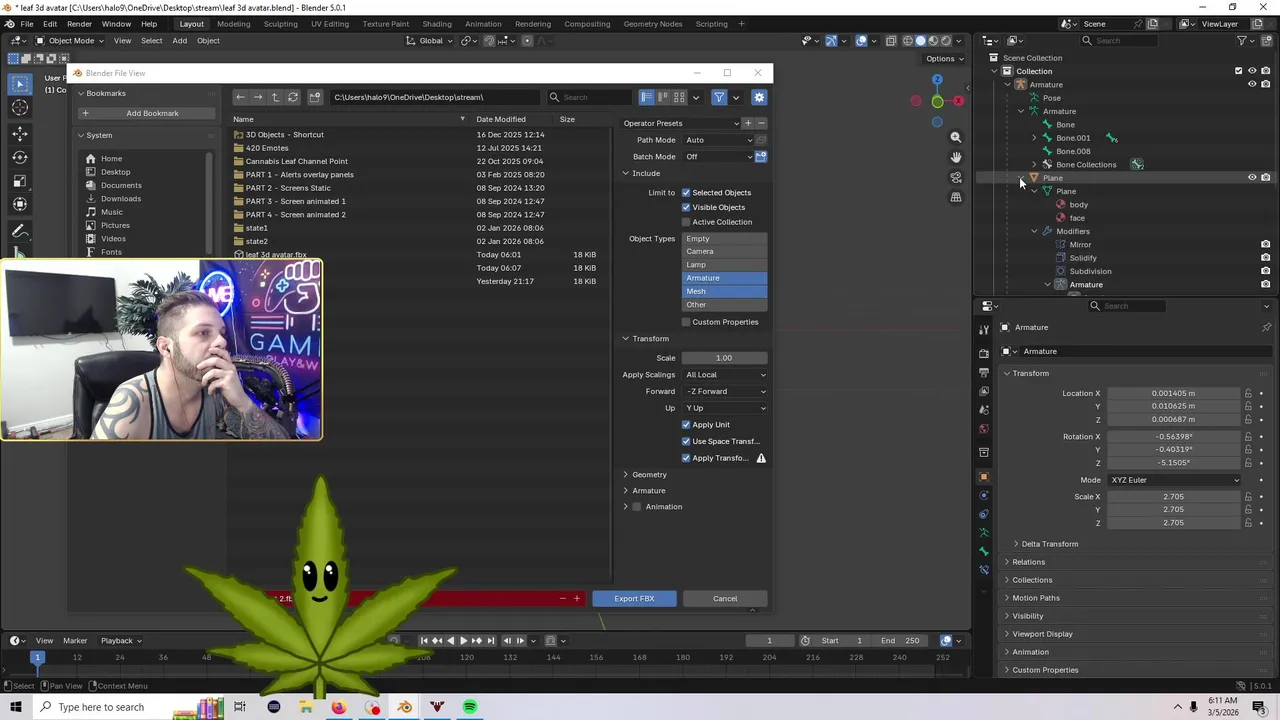Open the Fonts system bookmark
The width and height of the screenshot is (1280, 720).
tap(111, 252)
